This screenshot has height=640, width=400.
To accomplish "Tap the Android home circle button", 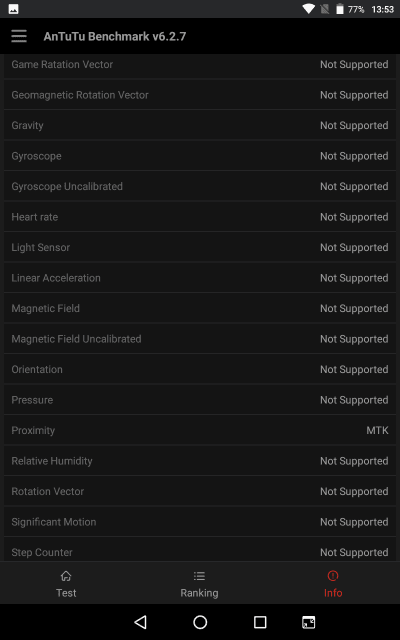I will point(200,622).
